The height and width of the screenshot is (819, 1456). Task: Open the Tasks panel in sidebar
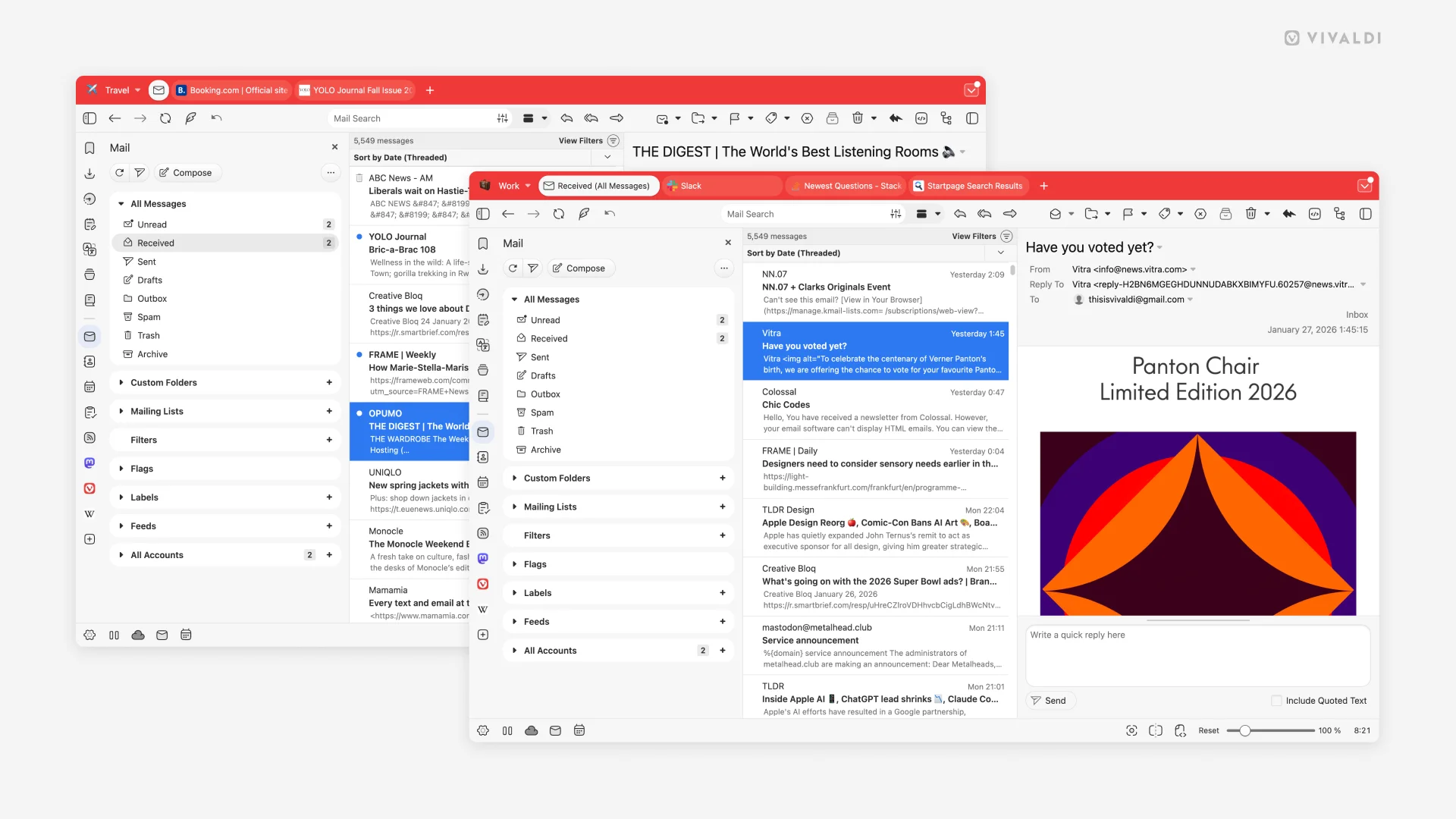(x=483, y=507)
